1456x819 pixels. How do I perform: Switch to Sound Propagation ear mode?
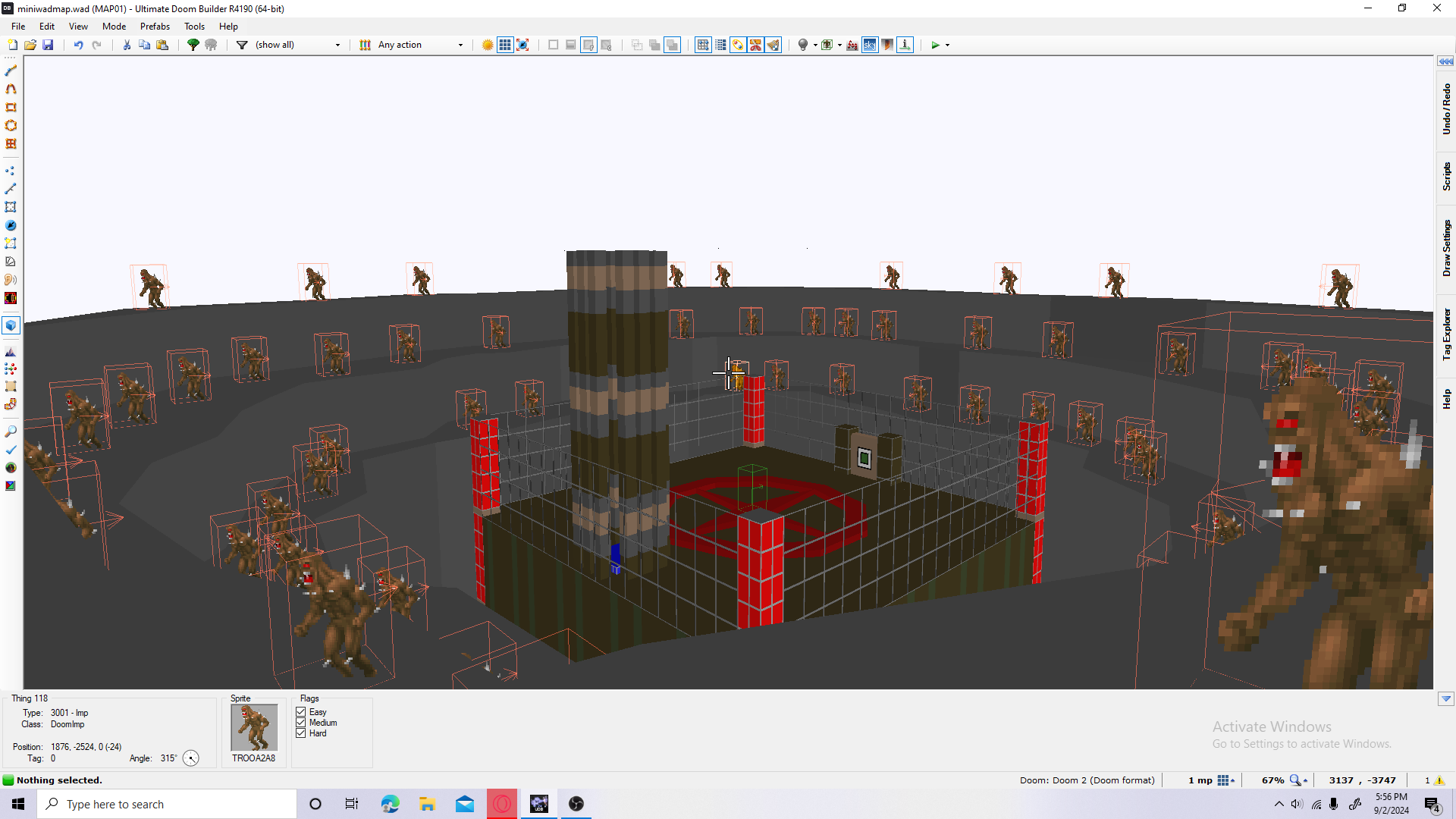tap(11, 280)
